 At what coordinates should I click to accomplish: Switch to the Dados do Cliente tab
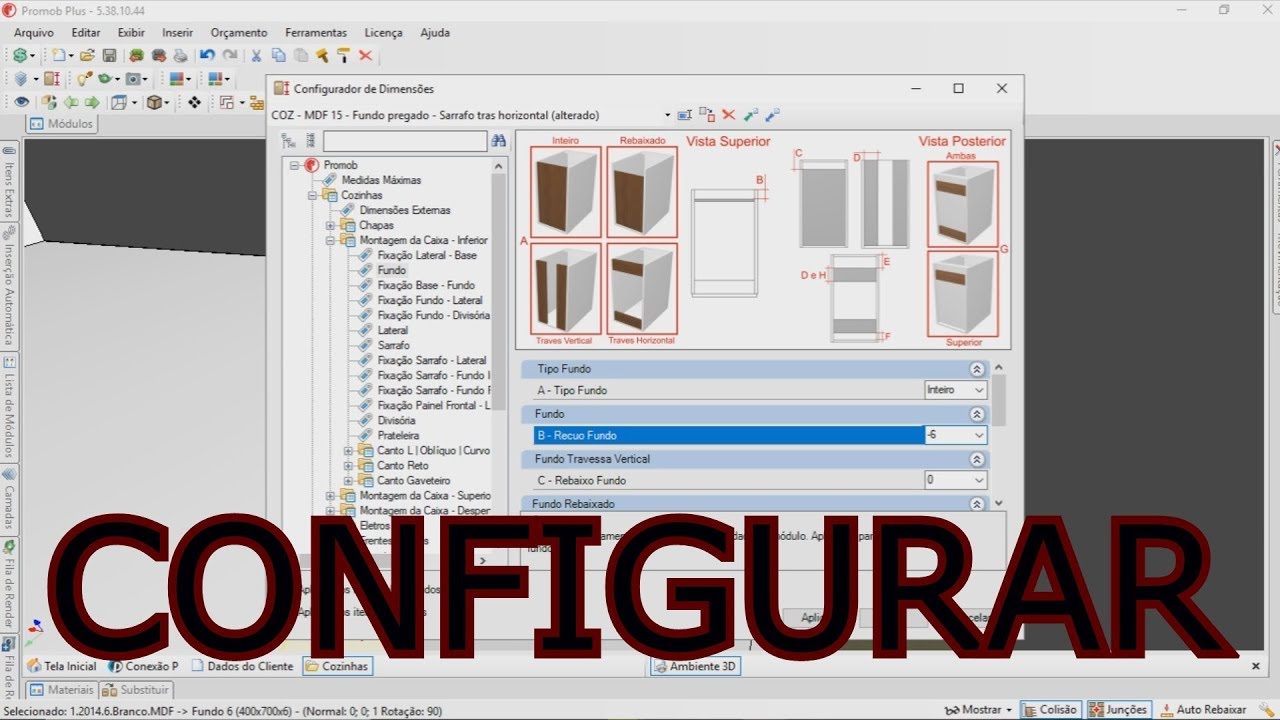click(x=243, y=666)
